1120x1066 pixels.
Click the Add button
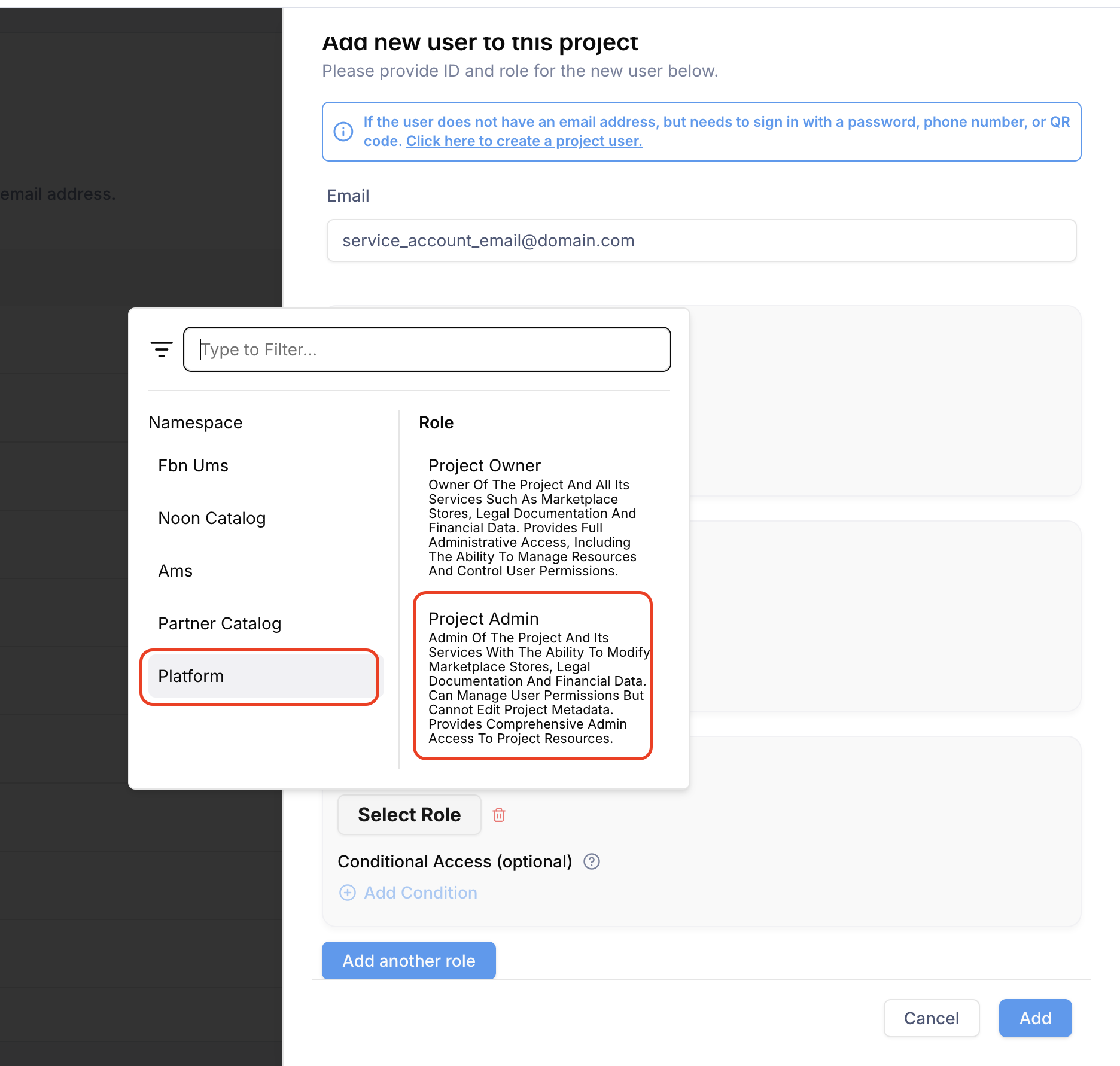pyautogui.click(x=1035, y=1018)
